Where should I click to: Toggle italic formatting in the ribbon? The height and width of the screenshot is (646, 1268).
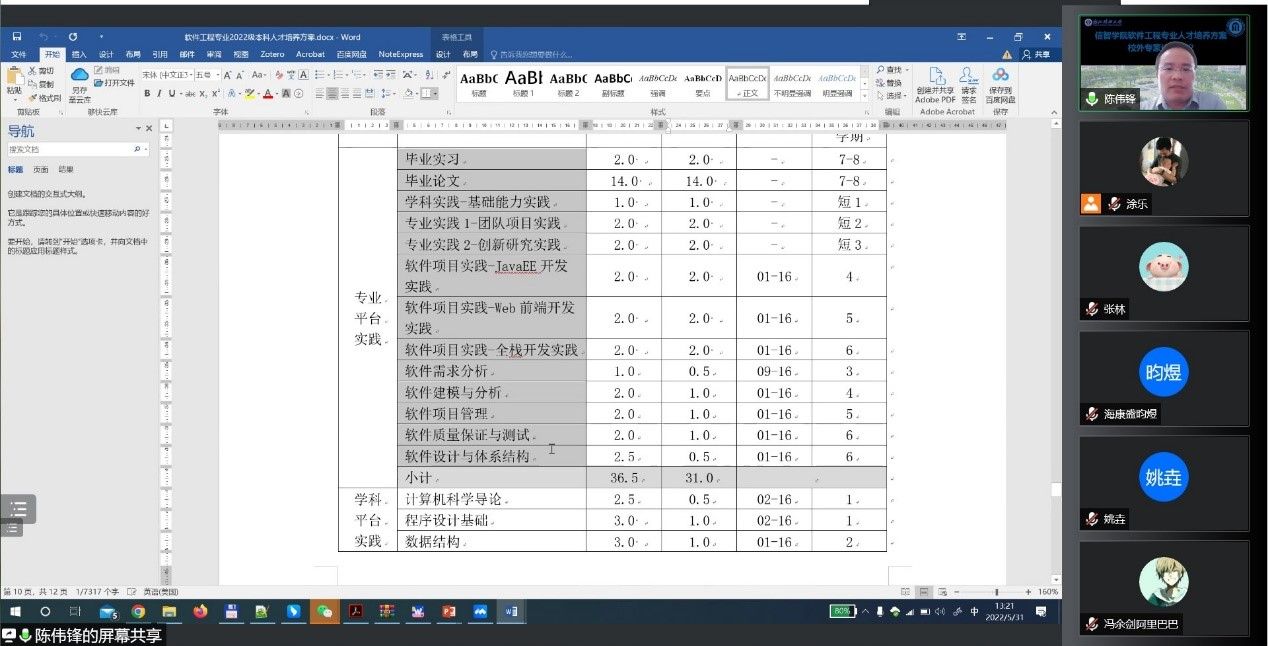pyautogui.click(x=159, y=94)
